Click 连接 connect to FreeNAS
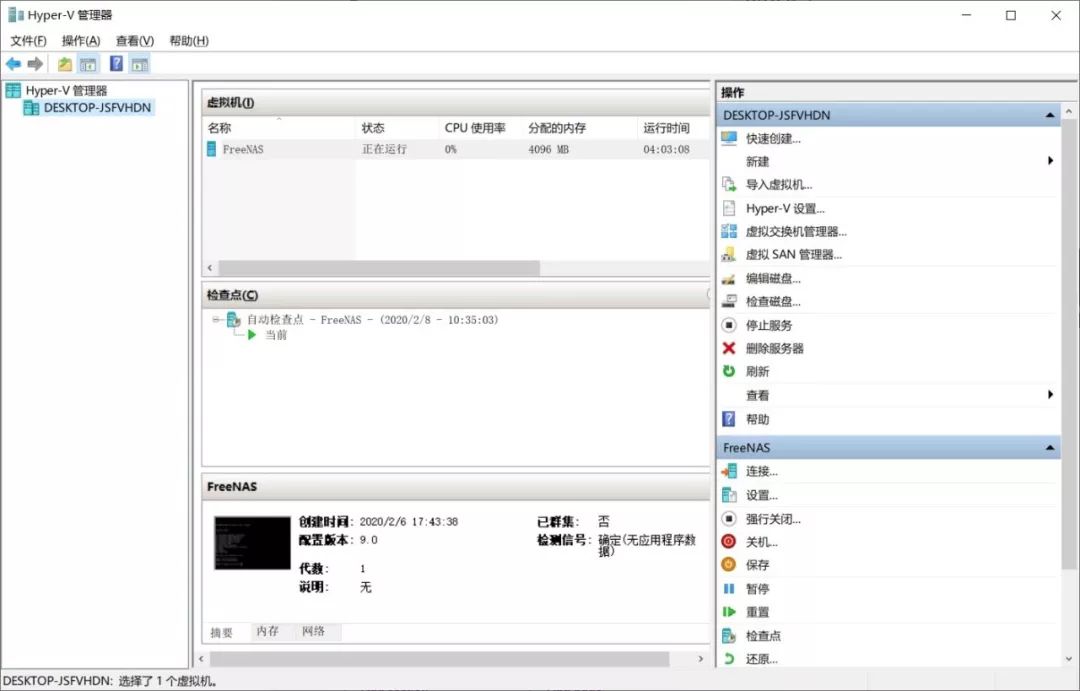1080x691 pixels. 761,471
